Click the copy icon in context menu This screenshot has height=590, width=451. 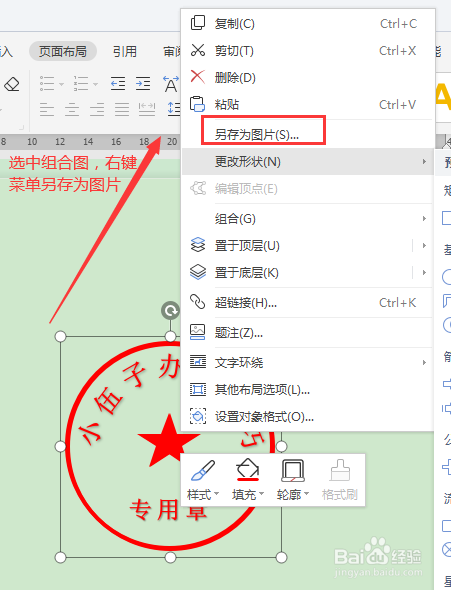point(198,23)
